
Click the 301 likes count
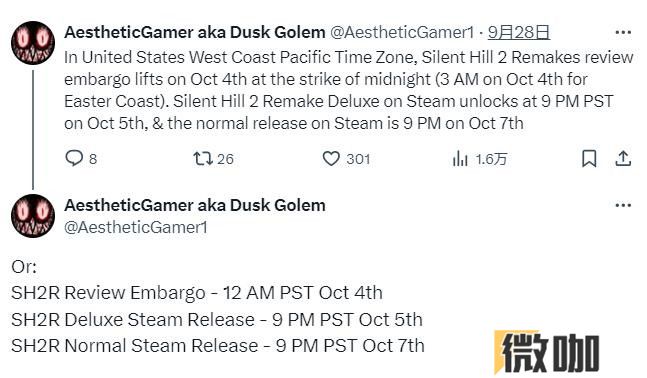pyautogui.click(x=358, y=159)
